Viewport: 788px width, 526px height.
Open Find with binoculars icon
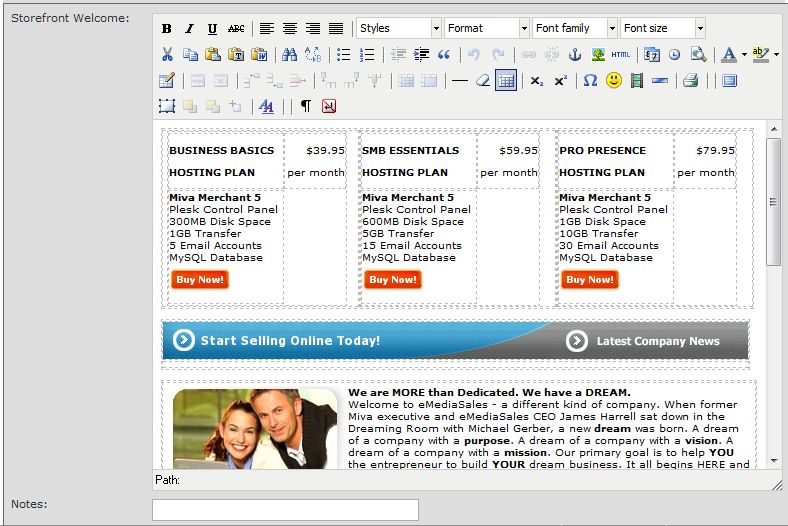(x=289, y=54)
